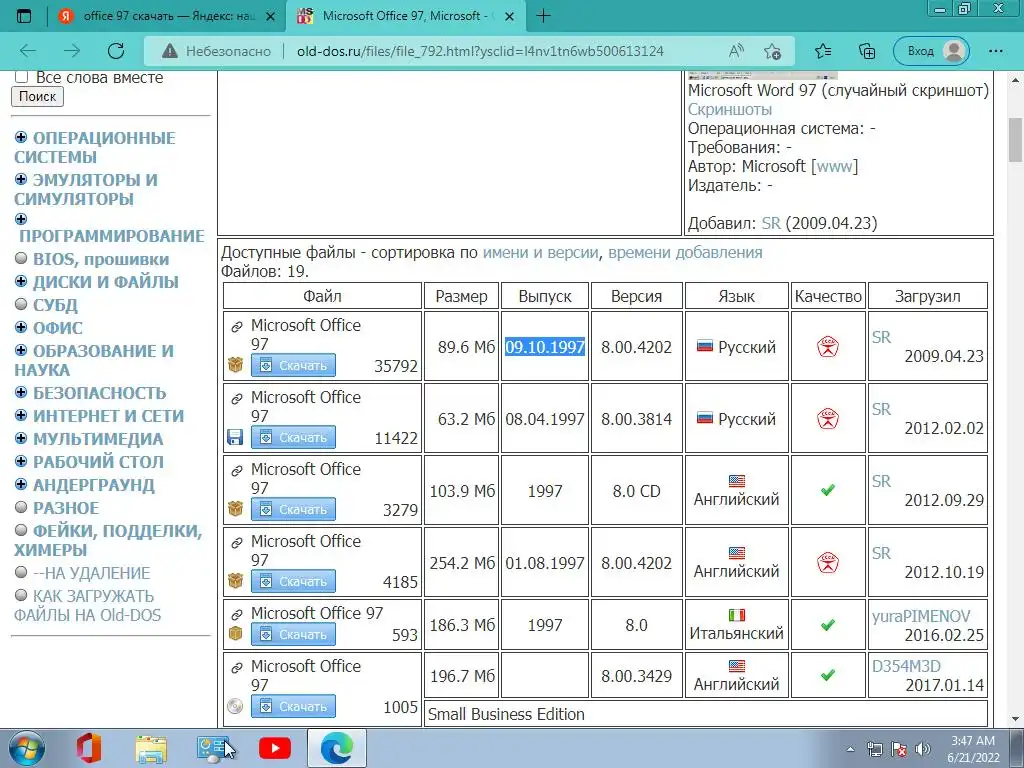
Task: Reload the old-dos.ru page
Action: pyautogui.click(x=116, y=51)
